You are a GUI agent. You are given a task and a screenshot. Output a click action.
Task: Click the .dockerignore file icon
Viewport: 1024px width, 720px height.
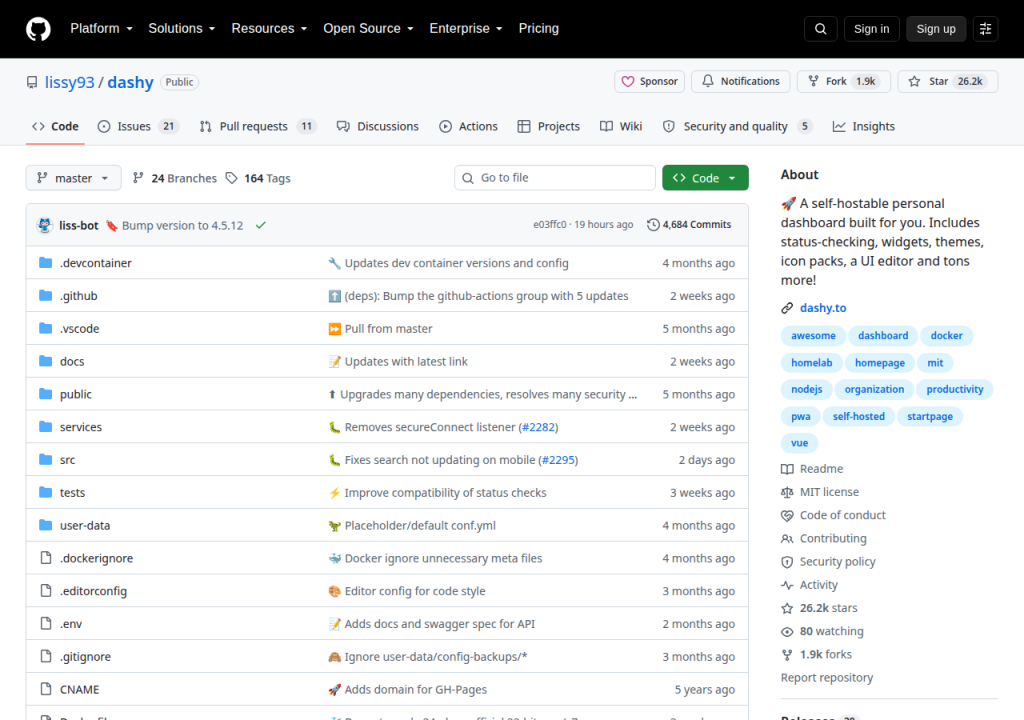pyautogui.click(x=46, y=558)
